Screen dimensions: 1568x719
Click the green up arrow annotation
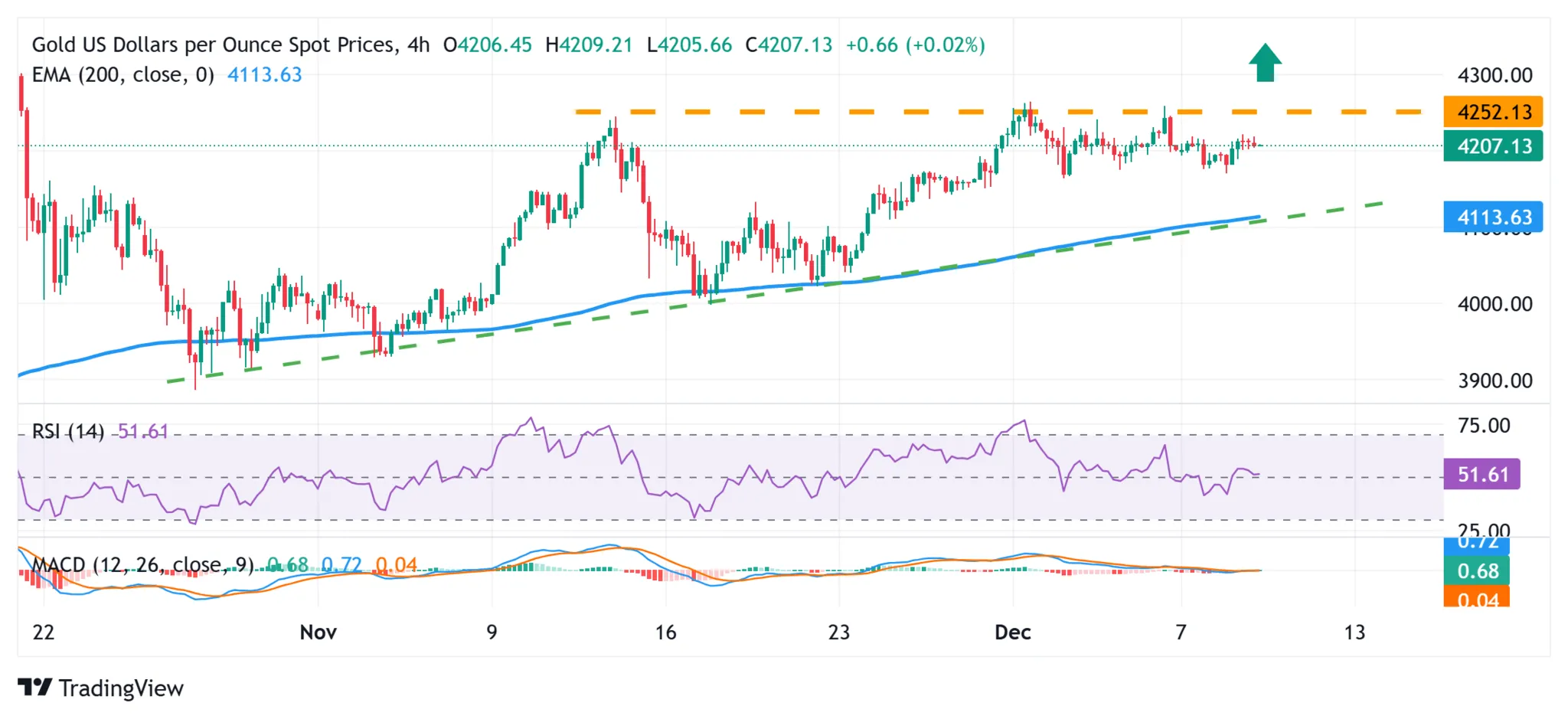tap(1266, 63)
